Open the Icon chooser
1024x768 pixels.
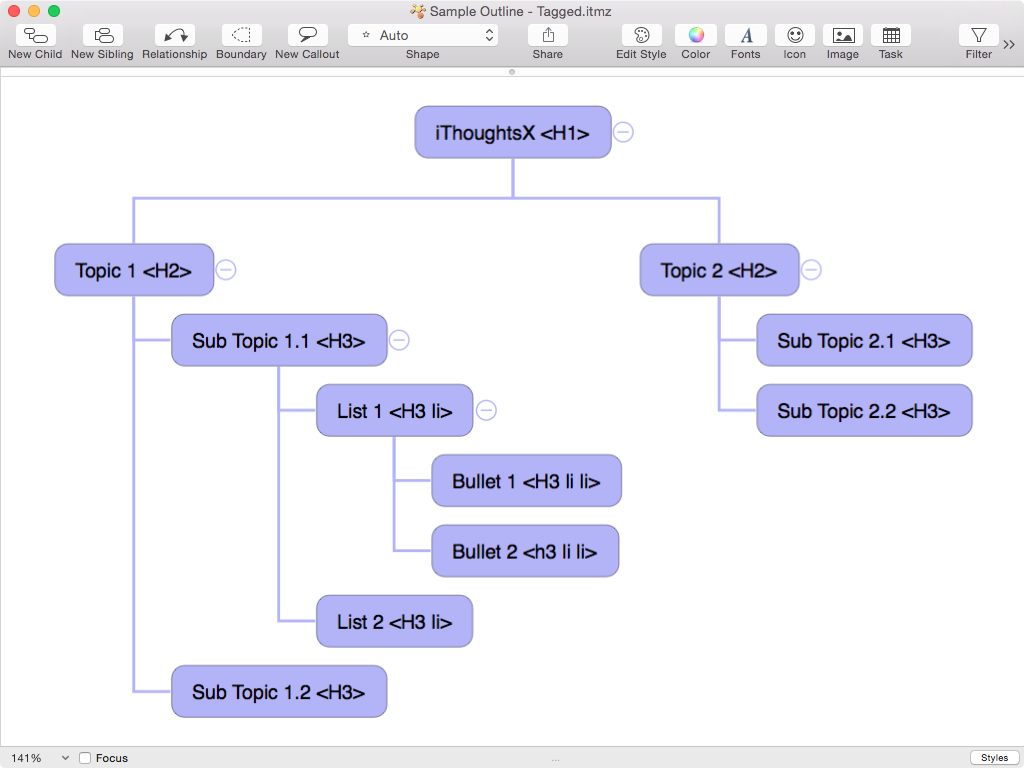point(795,35)
